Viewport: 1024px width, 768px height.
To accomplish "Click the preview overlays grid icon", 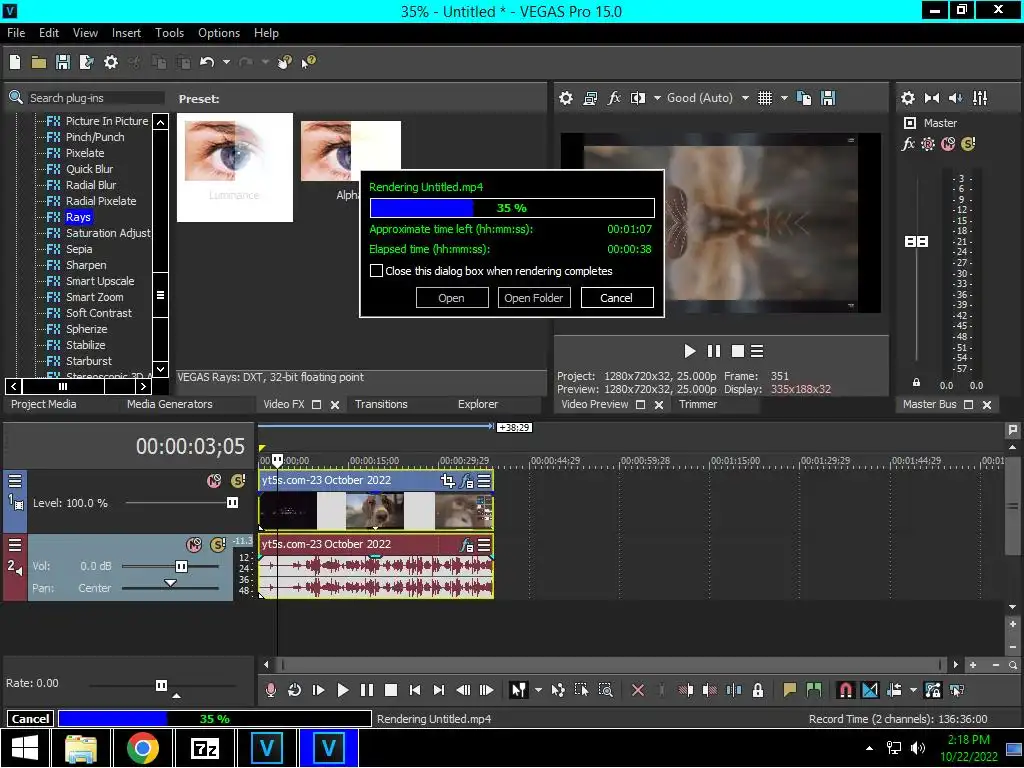I will pos(765,98).
